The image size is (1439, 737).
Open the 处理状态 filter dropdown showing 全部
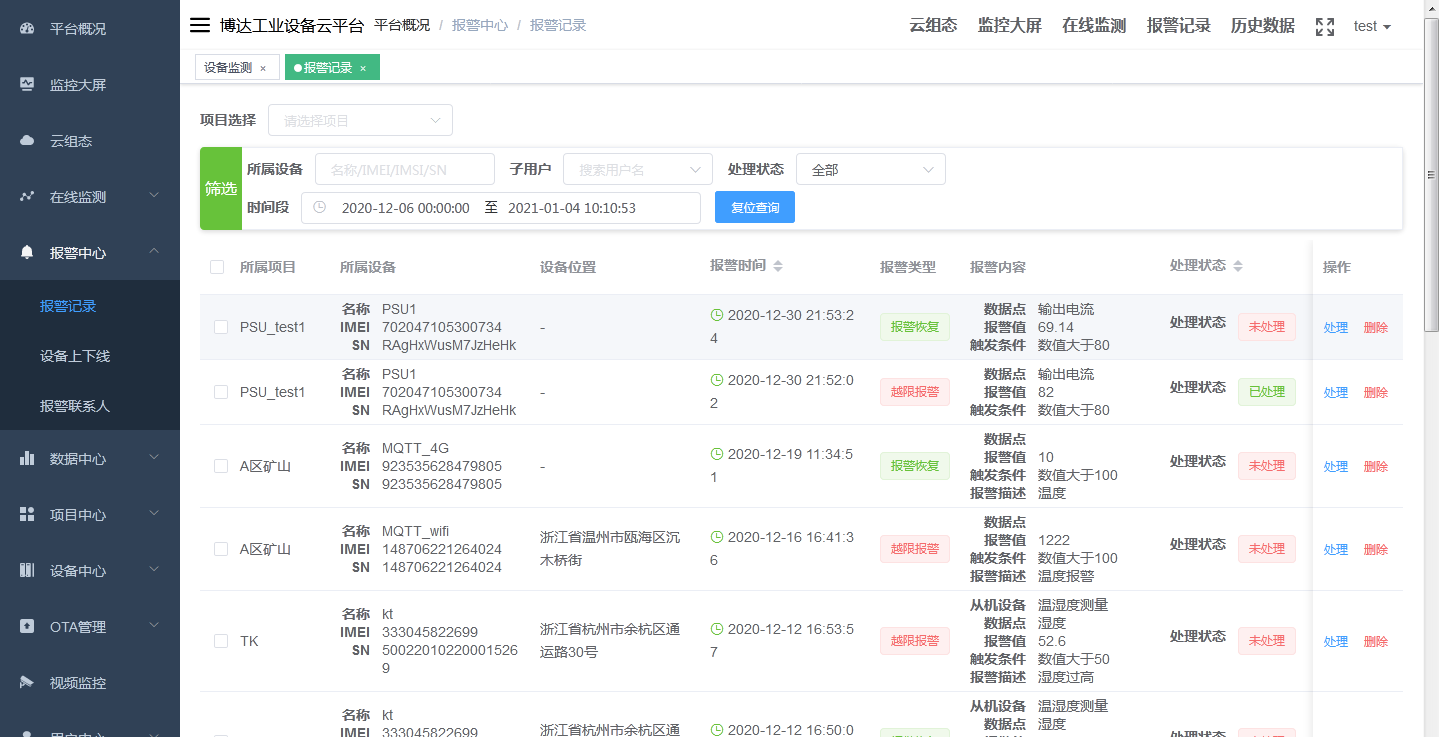pyautogui.click(x=870, y=170)
